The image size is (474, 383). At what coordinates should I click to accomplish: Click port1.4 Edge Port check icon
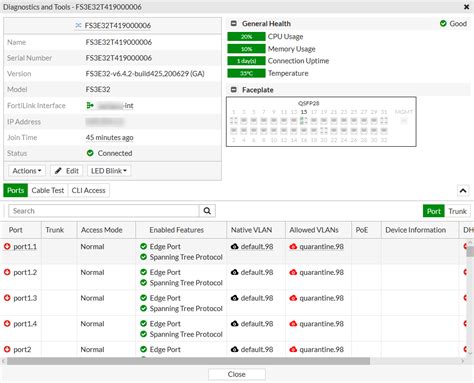144,323
